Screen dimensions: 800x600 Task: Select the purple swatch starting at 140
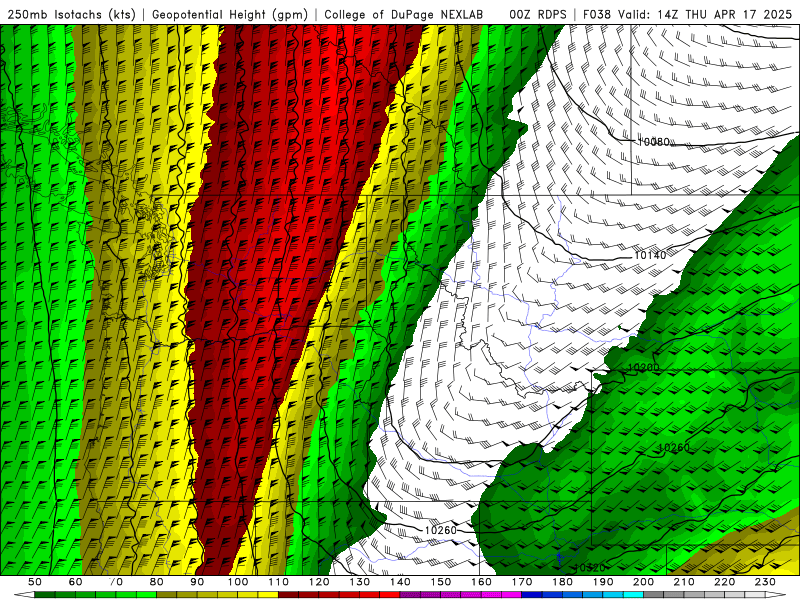pos(410,595)
